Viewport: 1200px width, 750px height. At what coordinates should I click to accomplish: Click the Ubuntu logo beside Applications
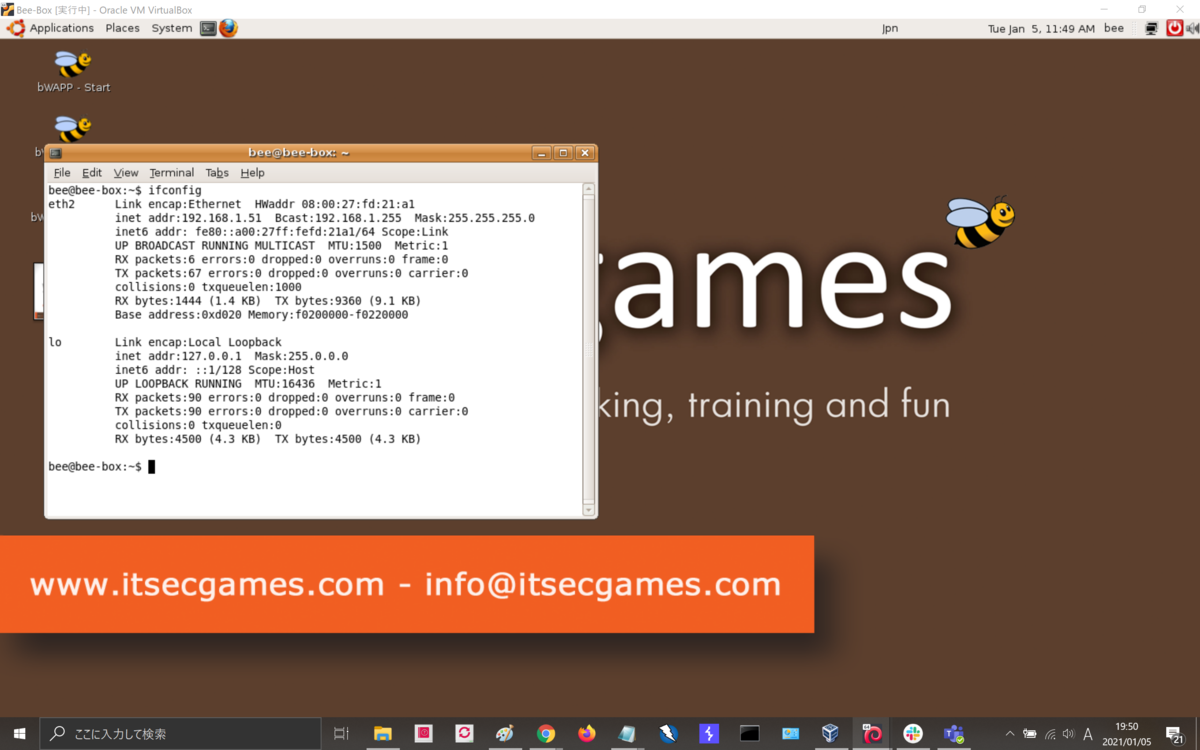pos(15,28)
